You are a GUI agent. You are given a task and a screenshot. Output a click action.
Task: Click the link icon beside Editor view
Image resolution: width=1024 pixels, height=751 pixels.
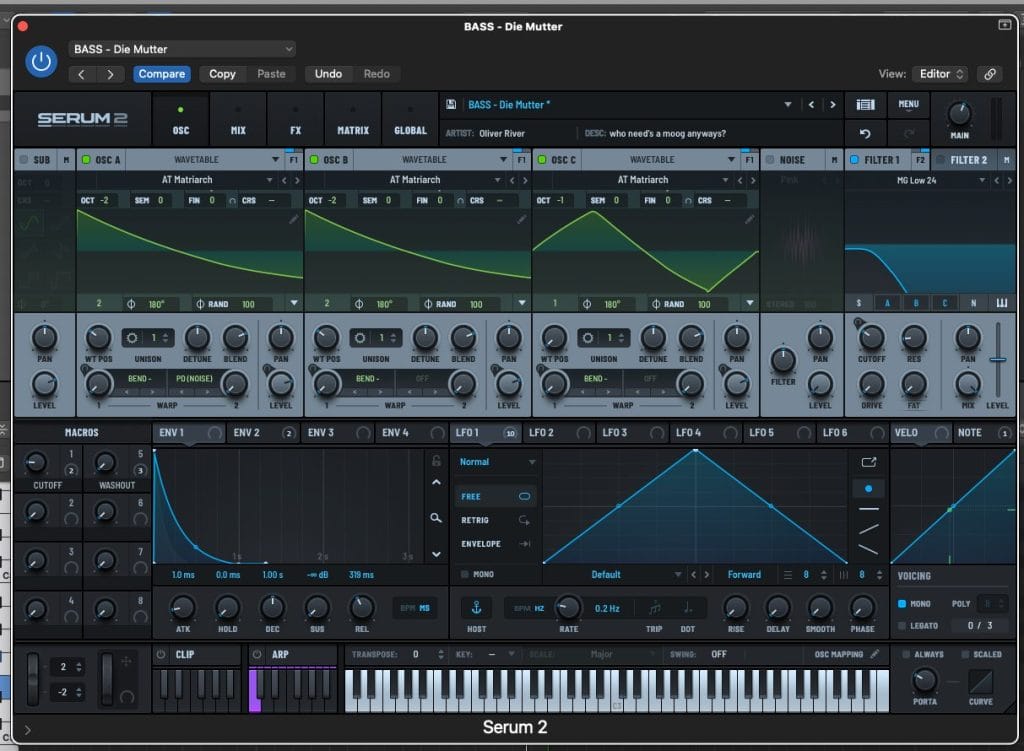[990, 74]
